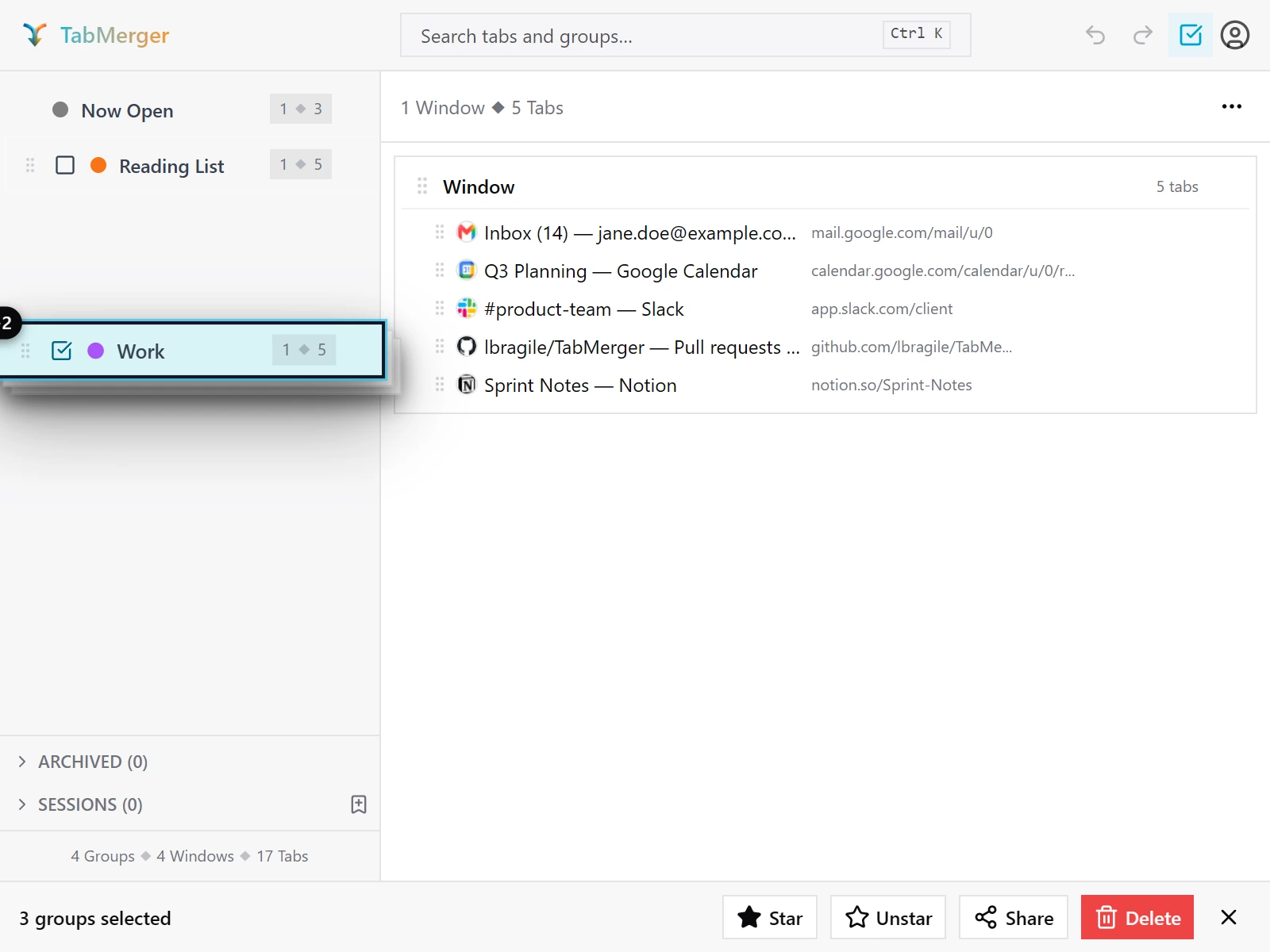Image resolution: width=1270 pixels, height=952 pixels.
Task: Click the undo arrow icon
Action: pos(1095,35)
